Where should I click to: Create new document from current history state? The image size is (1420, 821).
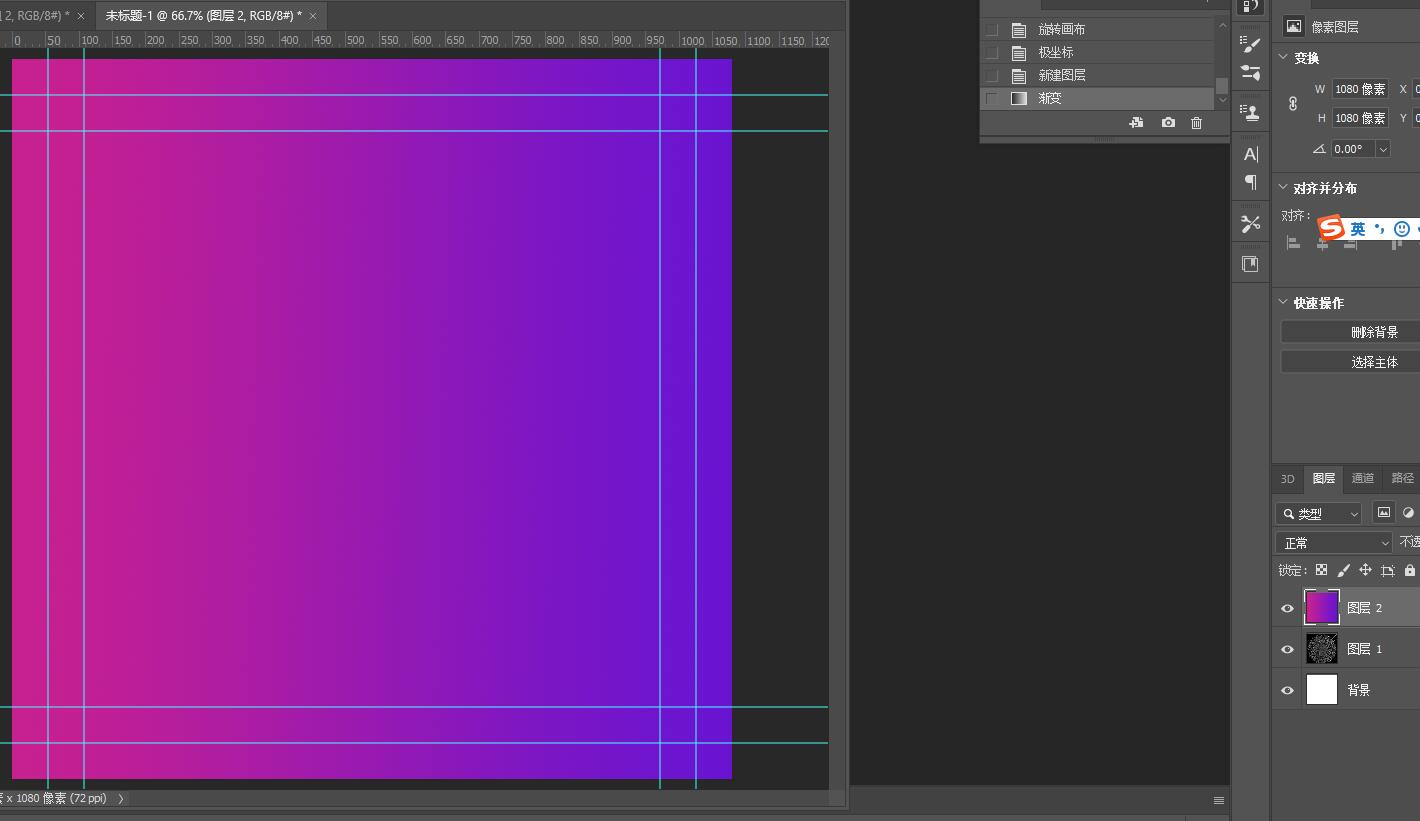click(x=1136, y=122)
